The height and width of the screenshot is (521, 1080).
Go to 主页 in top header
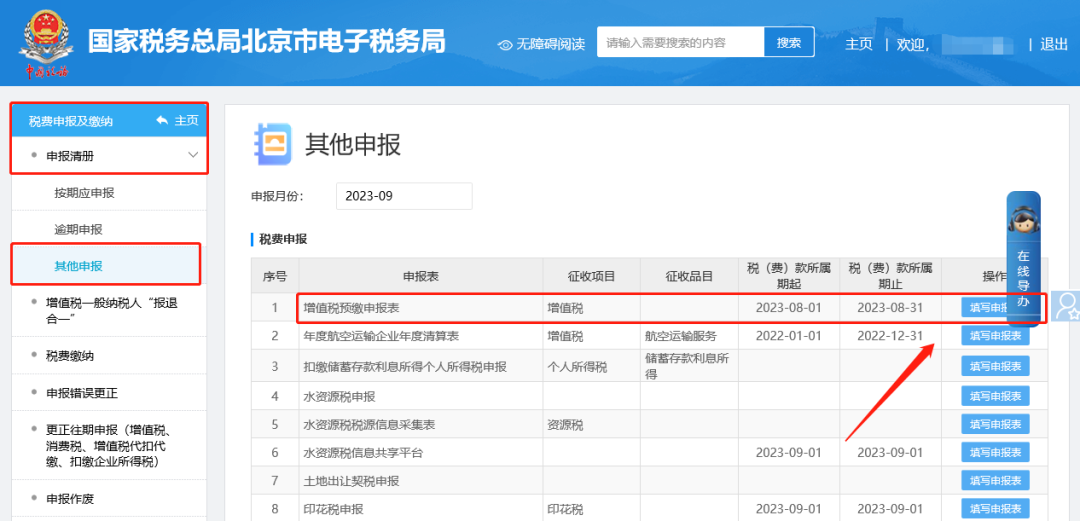pyautogui.click(x=859, y=44)
